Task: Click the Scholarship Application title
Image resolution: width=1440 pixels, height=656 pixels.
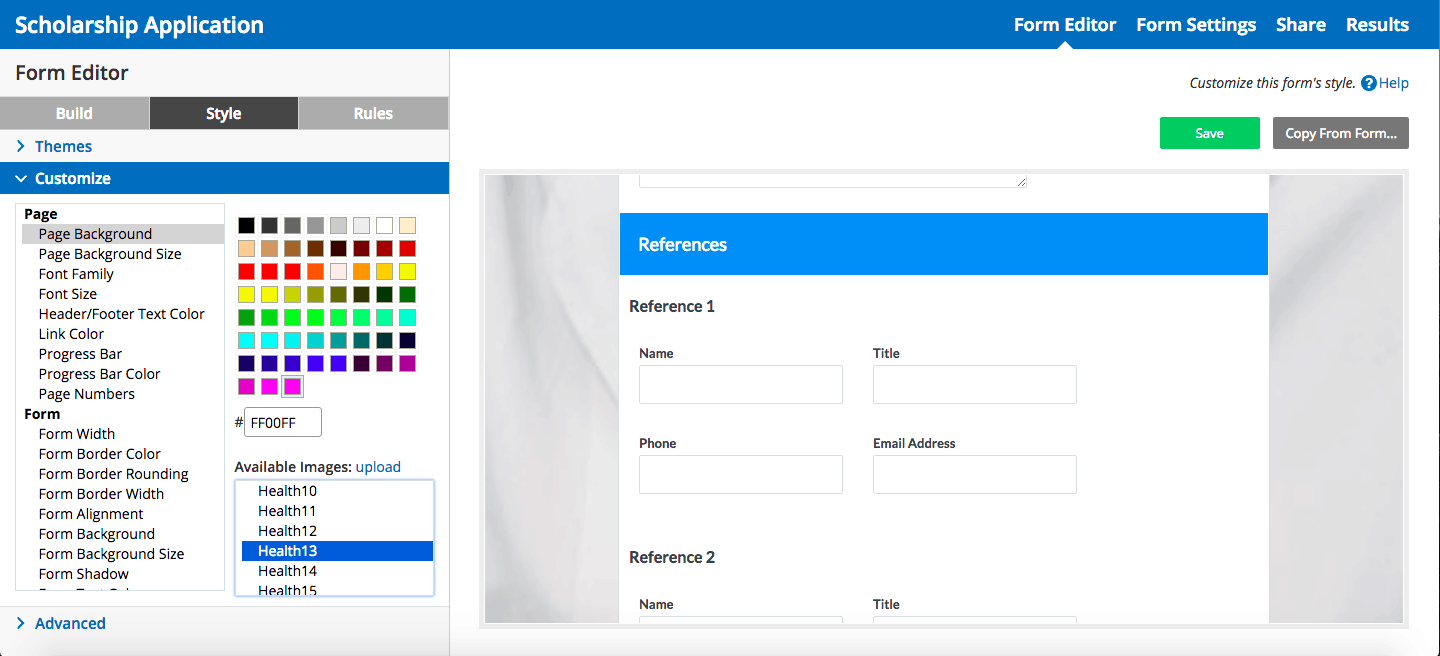Action: pos(139,25)
